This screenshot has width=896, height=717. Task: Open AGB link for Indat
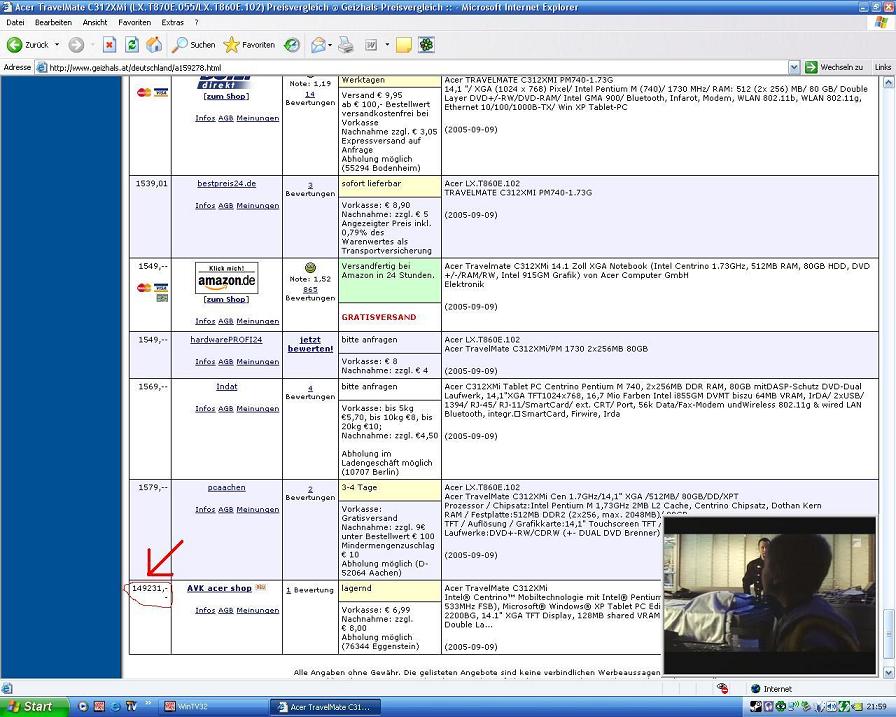226,408
